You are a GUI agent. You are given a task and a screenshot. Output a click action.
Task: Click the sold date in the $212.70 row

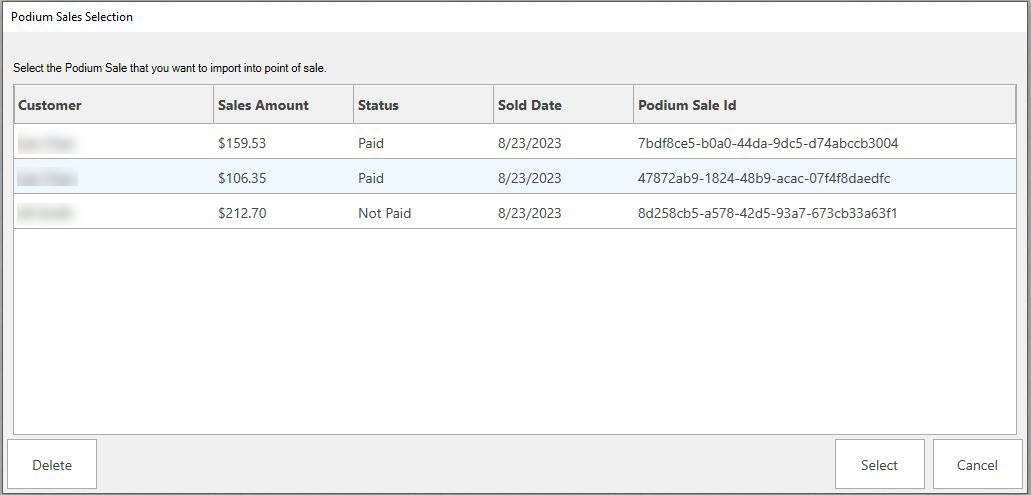pos(529,213)
